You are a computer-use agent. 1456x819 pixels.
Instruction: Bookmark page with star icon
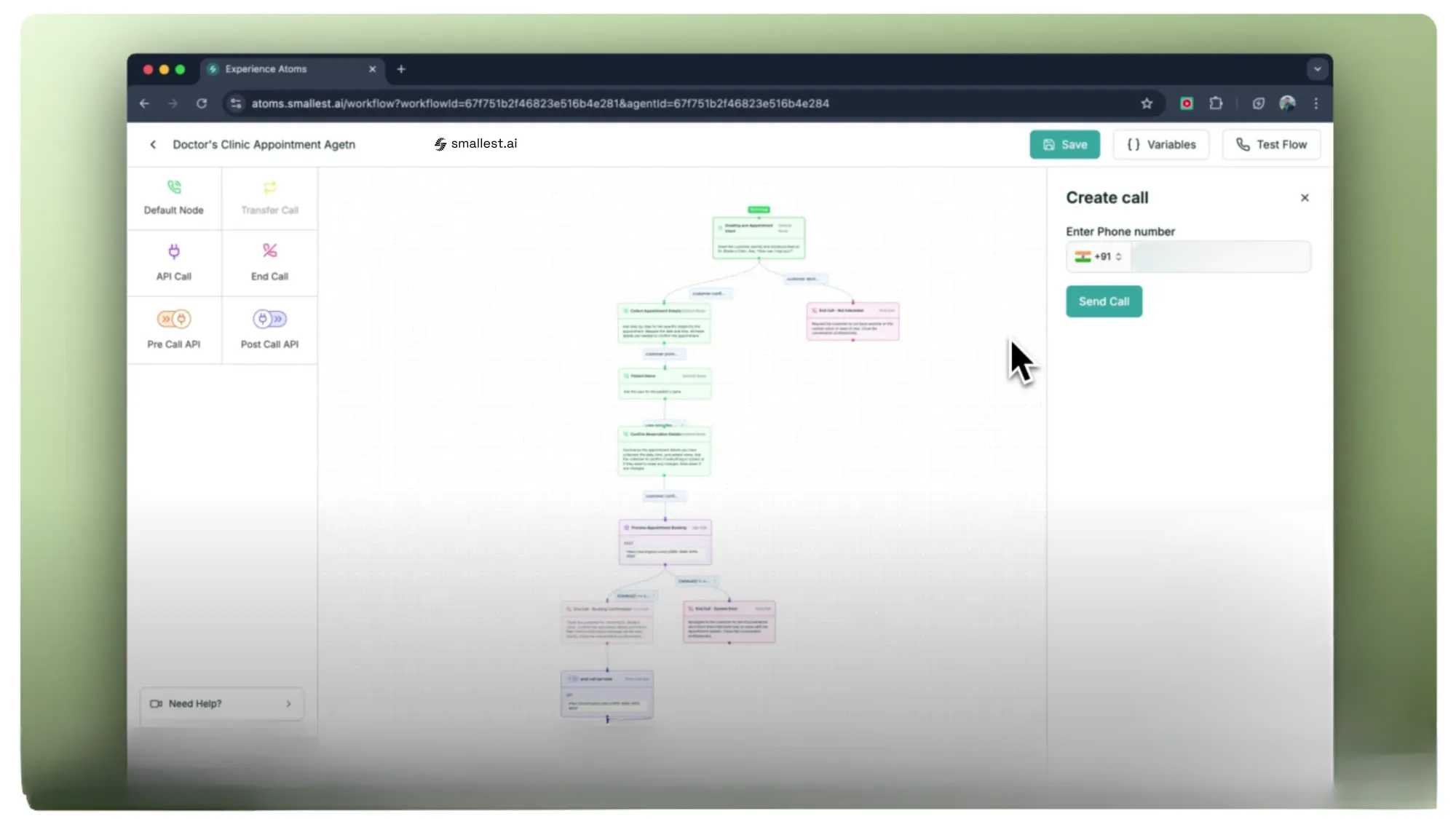coord(1147,103)
